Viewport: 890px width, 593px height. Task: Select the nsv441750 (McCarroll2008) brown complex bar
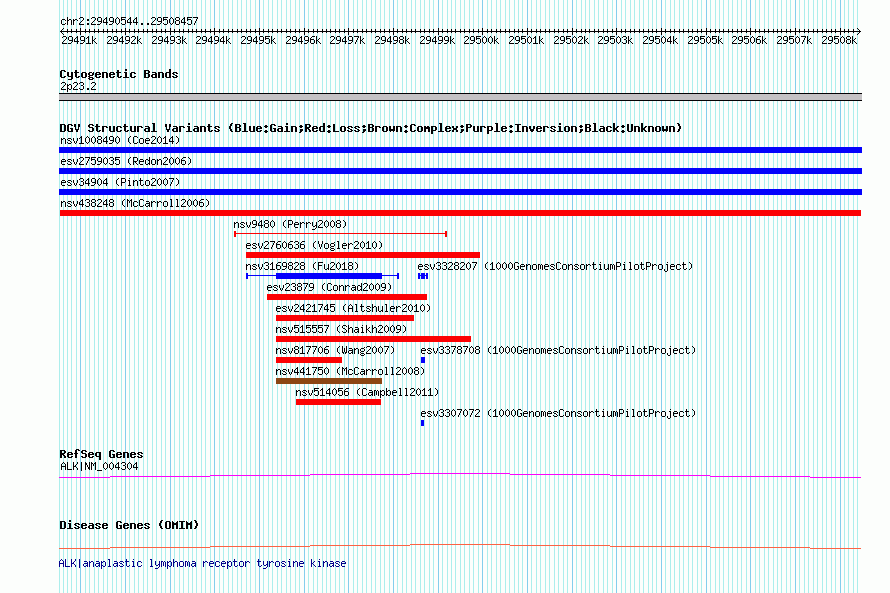click(x=329, y=381)
